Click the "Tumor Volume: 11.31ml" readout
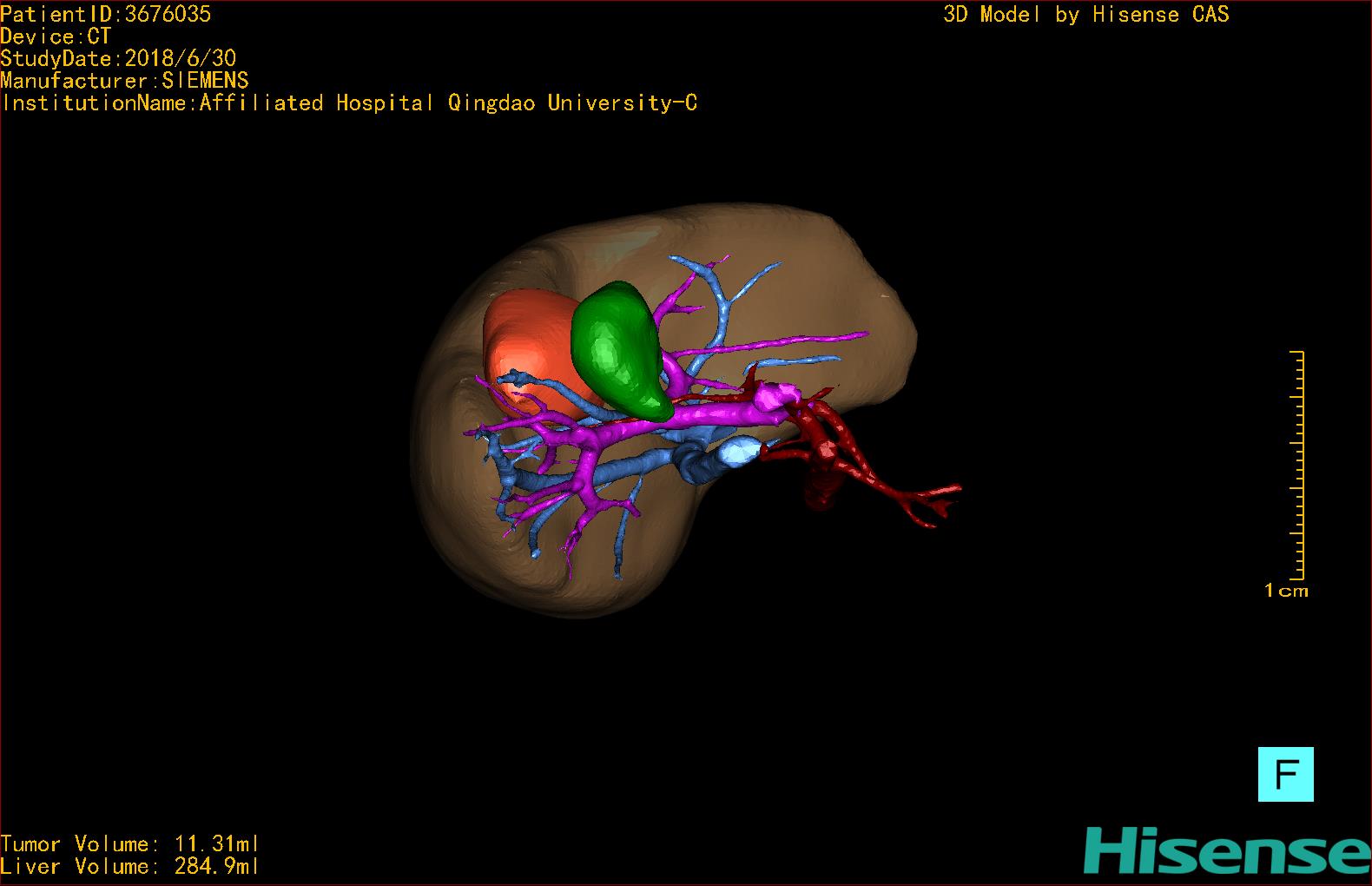This screenshot has width=1372, height=886. point(129,843)
